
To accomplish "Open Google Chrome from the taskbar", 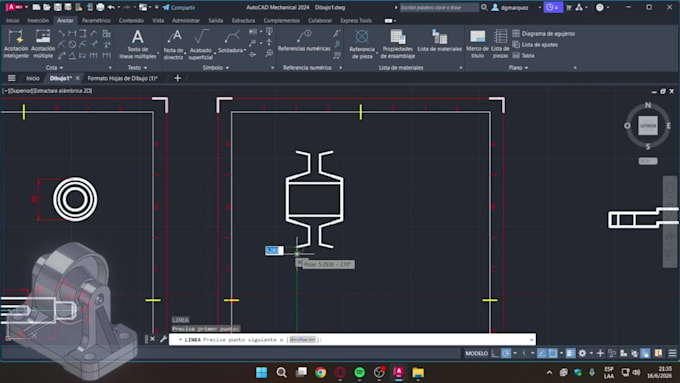I will click(321, 372).
